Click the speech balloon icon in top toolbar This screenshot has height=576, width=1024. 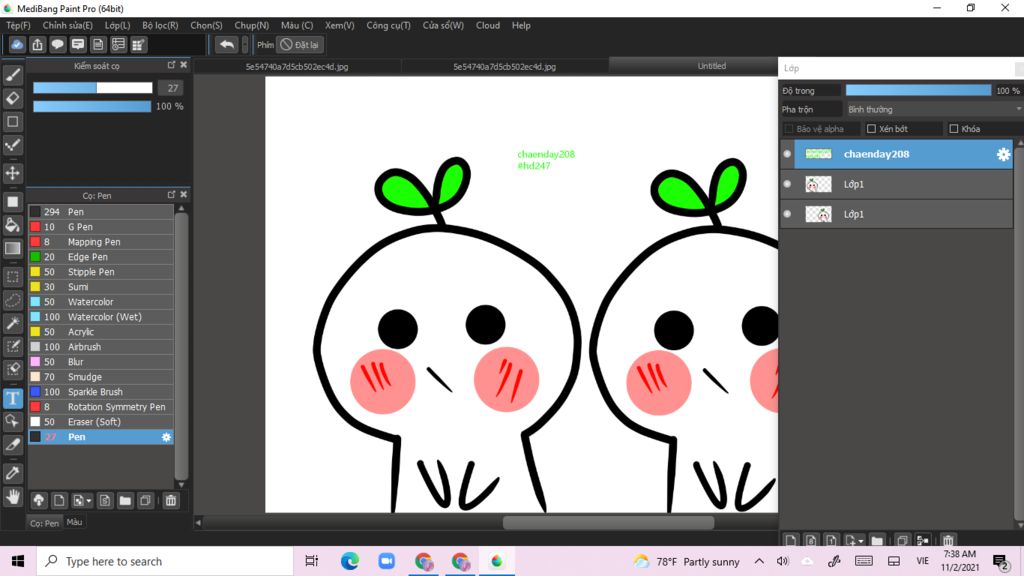[x=57, y=44]
